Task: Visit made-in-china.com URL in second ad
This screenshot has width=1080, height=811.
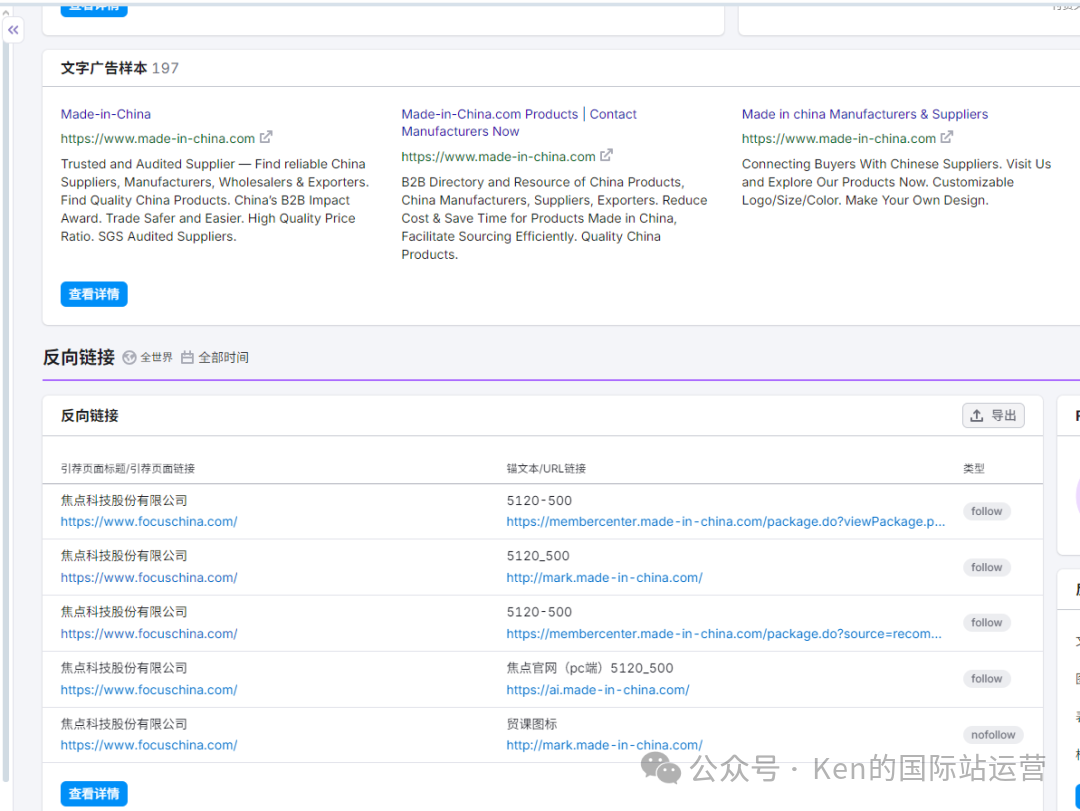Action: (499, 157)
